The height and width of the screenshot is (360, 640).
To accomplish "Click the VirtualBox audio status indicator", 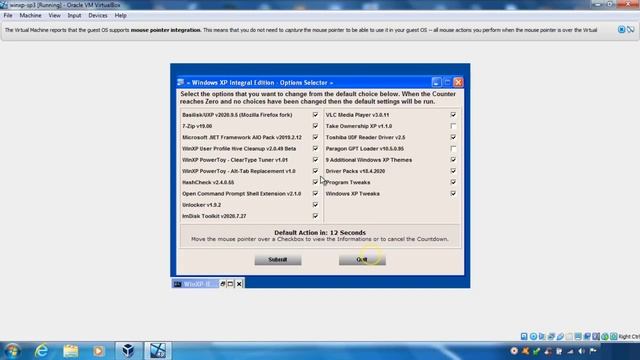I will [x=542, y=336].
